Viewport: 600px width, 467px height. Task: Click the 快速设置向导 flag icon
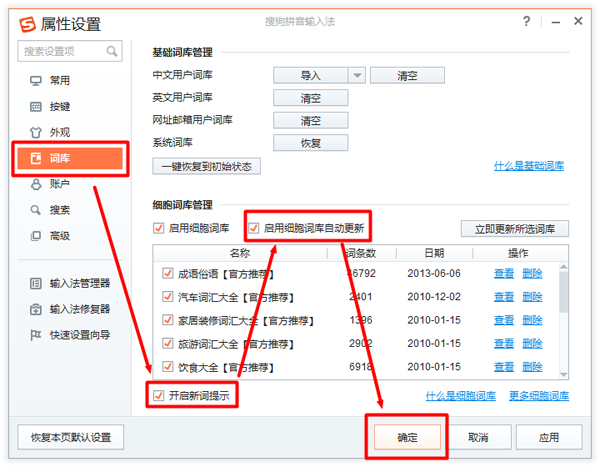[x=36, y=335]
